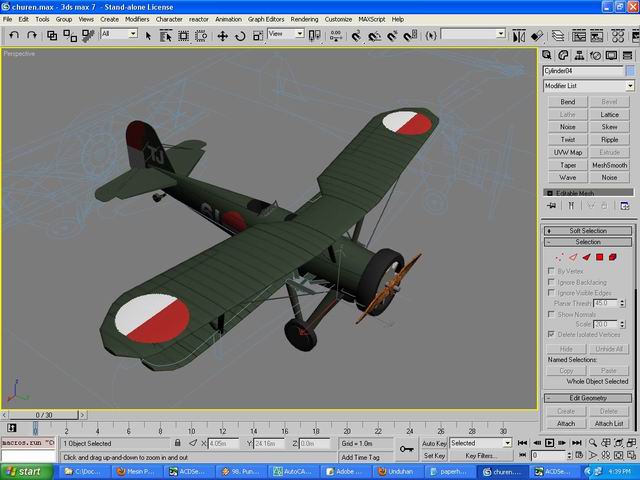Apply the MeshSmooth modifier button

click(609, 165)
